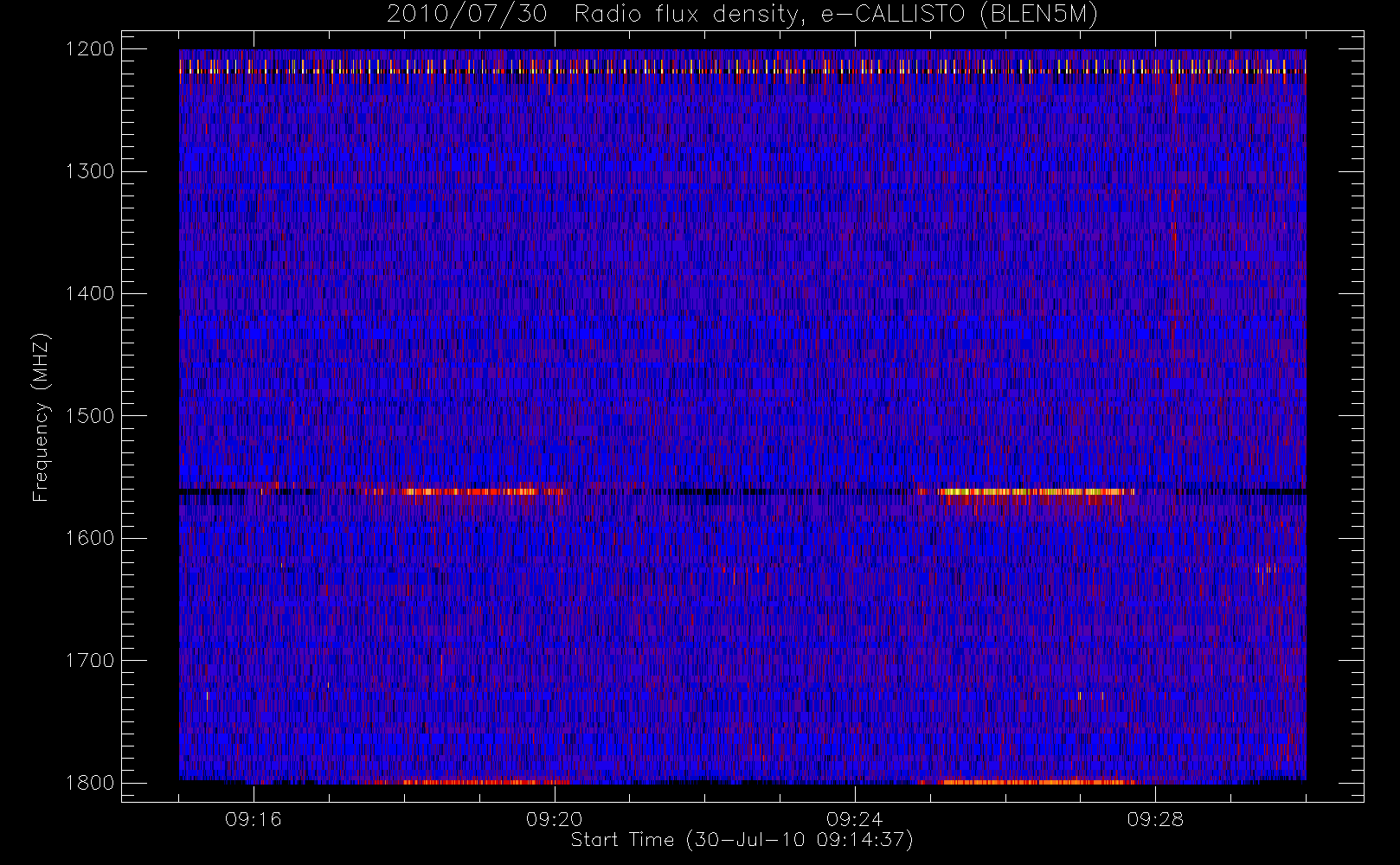Click the 1500 frequency tick label
1400x865 pixels.
point(90,415)
